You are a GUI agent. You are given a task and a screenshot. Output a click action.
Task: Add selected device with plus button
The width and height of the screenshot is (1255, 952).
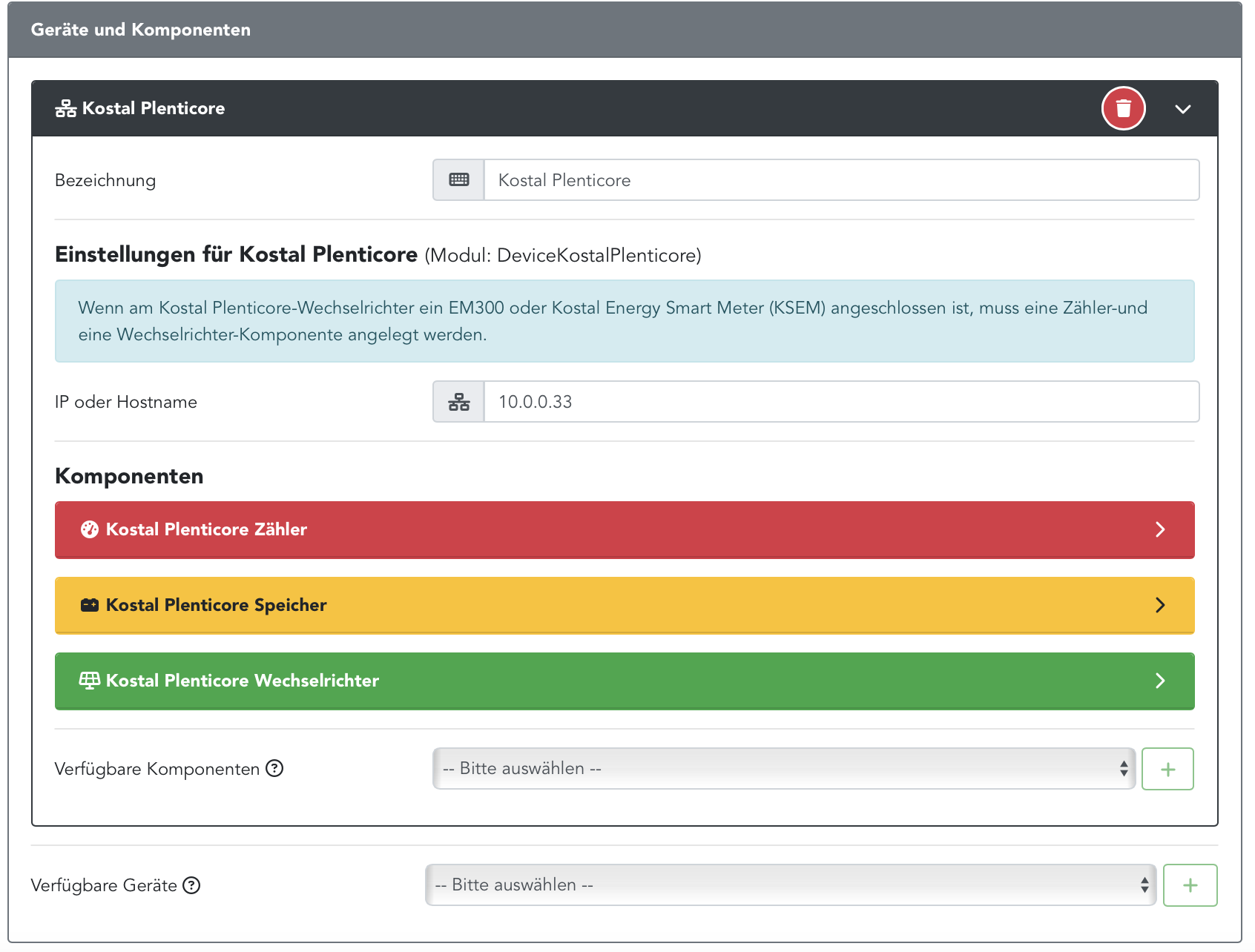(x=1190, y=885)
